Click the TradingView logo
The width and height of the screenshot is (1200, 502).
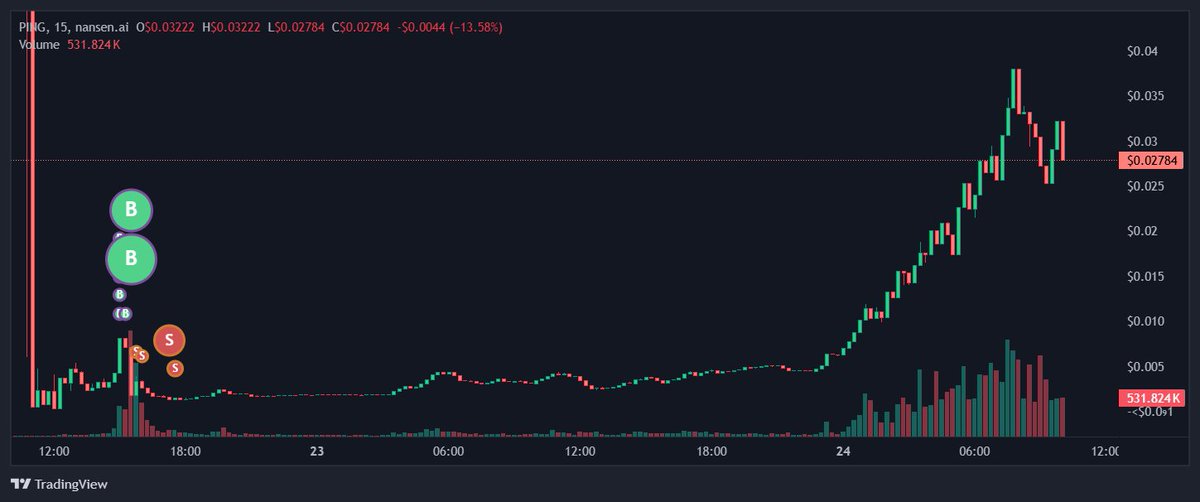60,484
